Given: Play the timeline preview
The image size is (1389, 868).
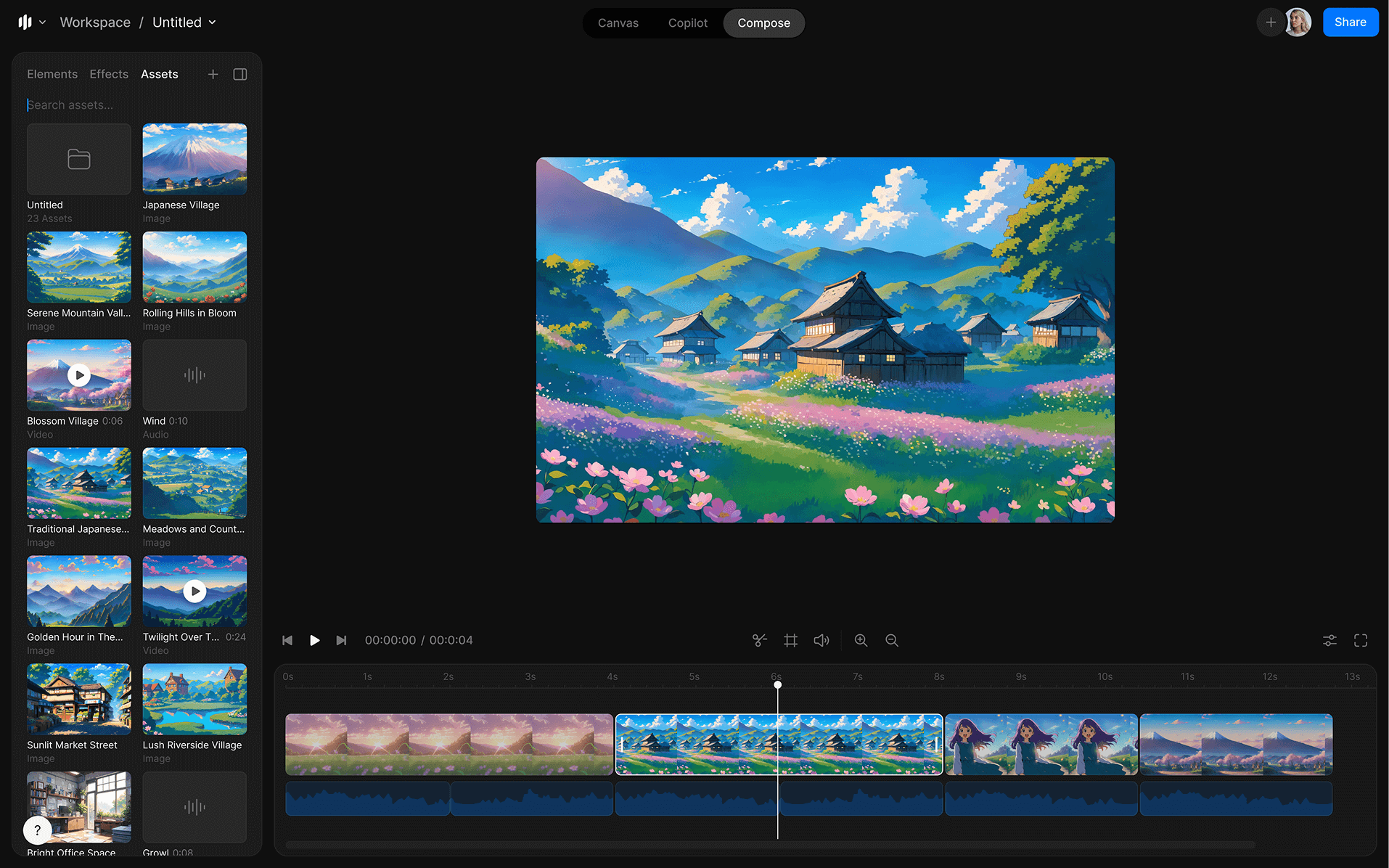Looking at the screenshot, I should coord(314,640).
